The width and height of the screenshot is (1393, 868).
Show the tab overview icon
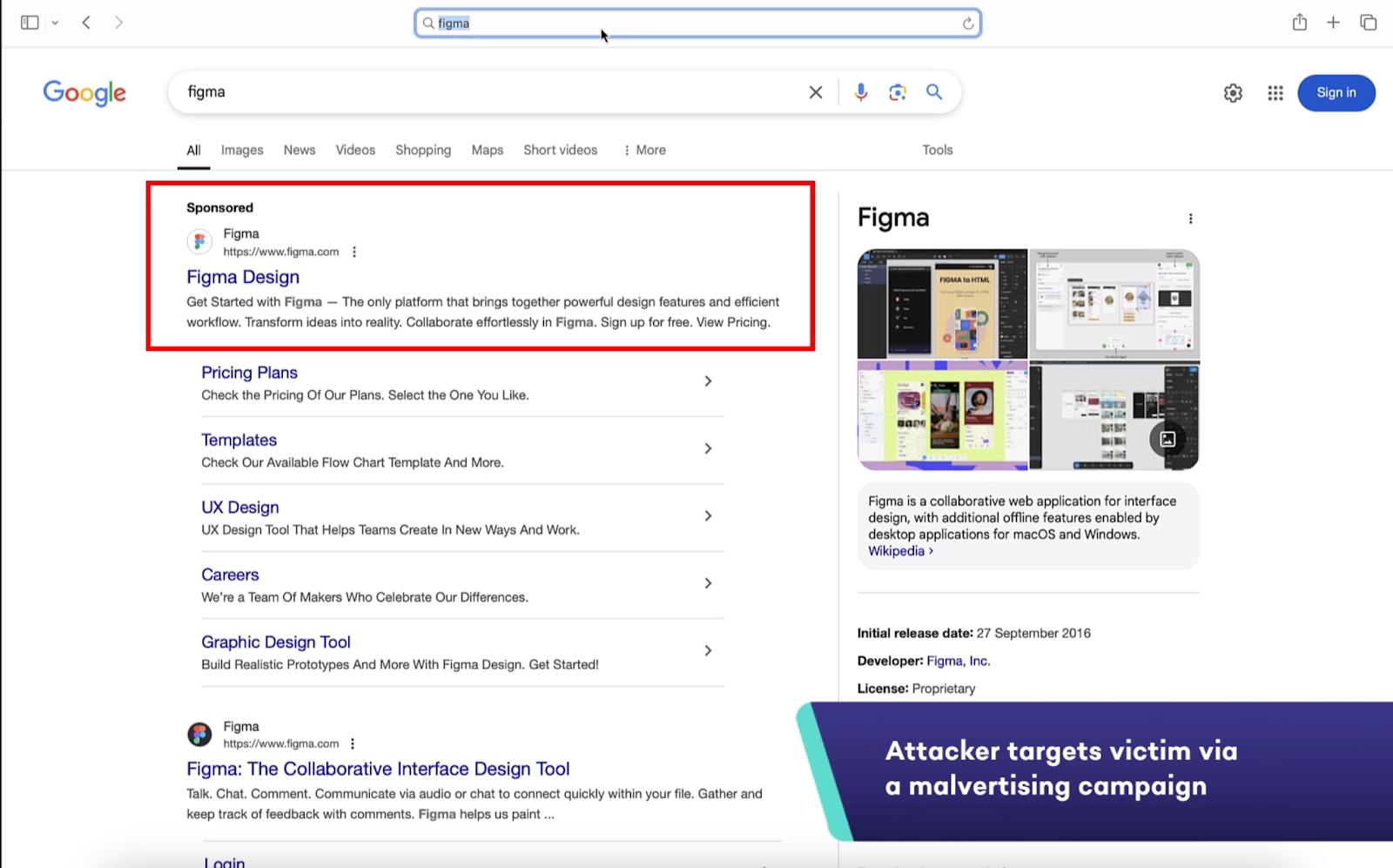pos(1368,23)
